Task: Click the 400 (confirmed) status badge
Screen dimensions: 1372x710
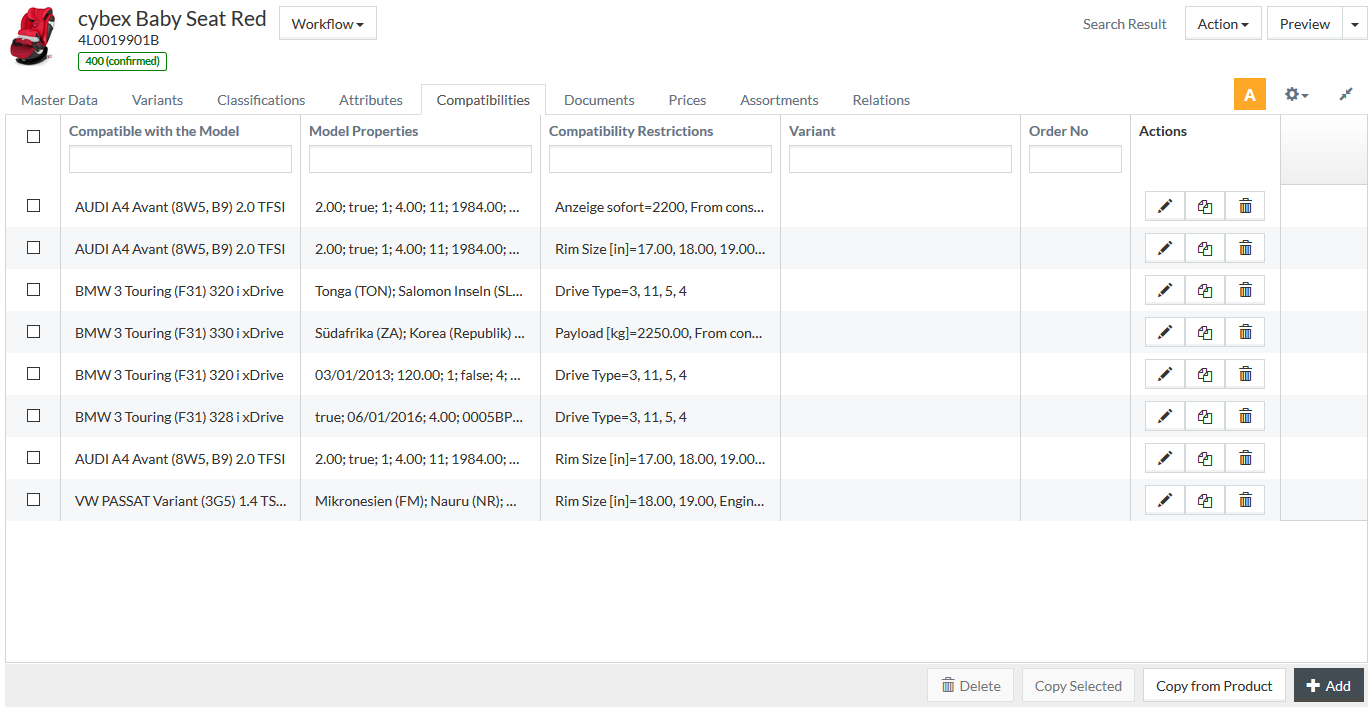Action: (x=122, y=61)
